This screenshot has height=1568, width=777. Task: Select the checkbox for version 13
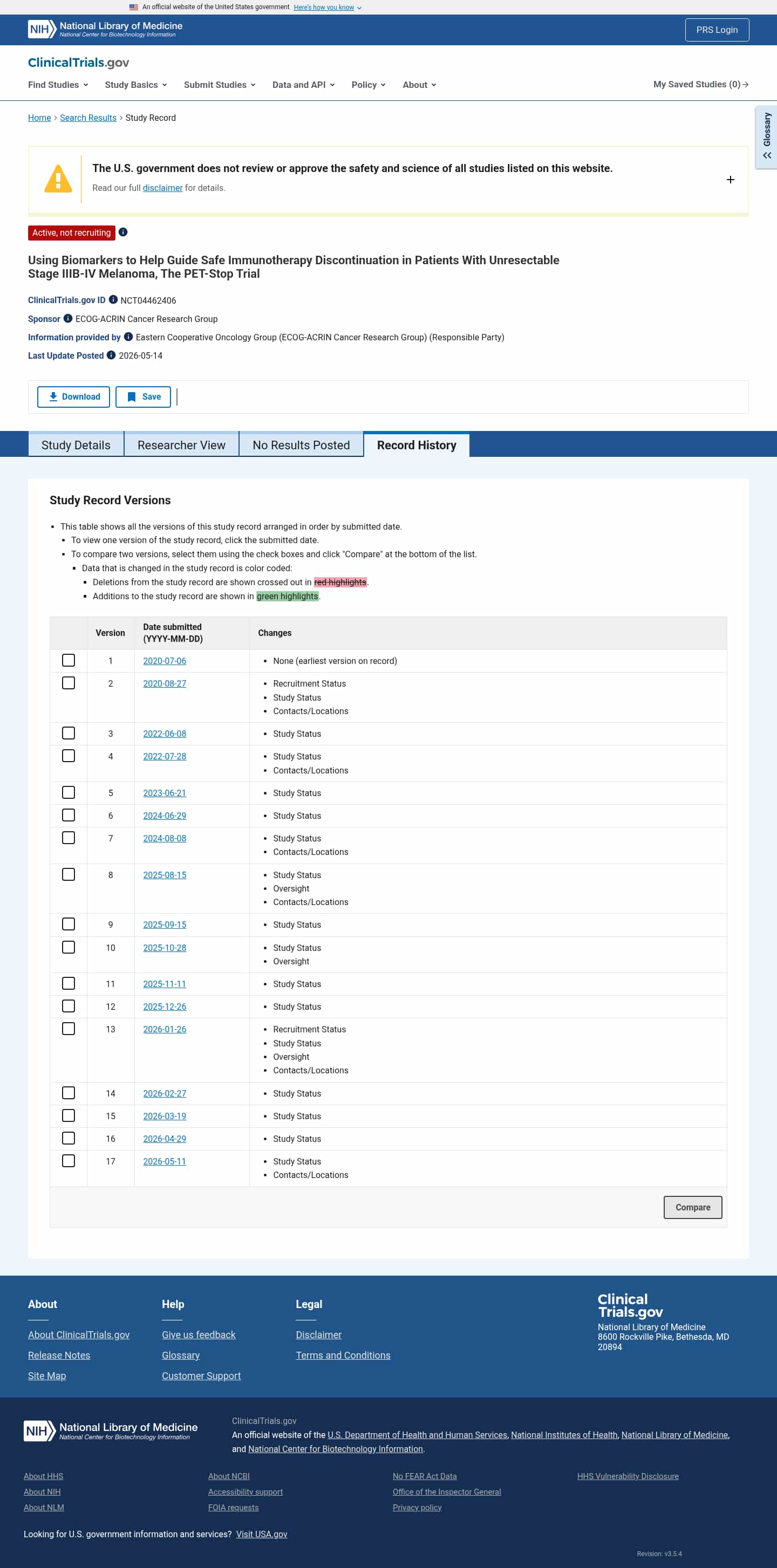click(x=69, y=1029)
